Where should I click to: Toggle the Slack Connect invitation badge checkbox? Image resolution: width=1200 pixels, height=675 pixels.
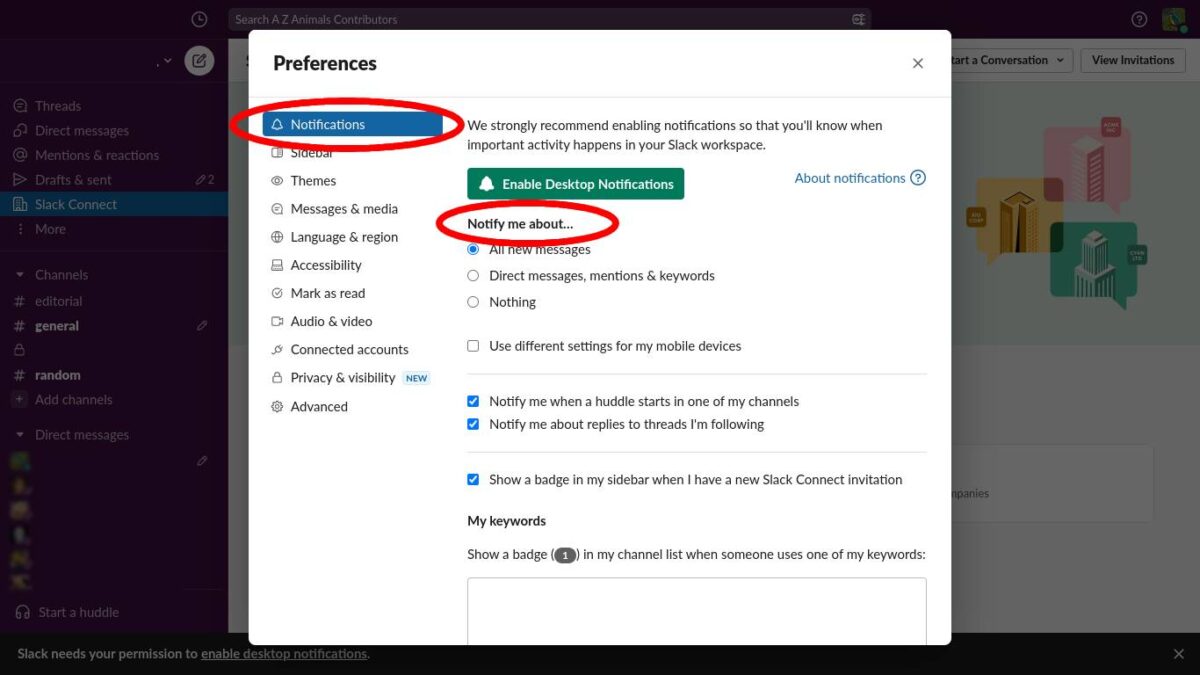pyautogui.click(x=473, y=480)
